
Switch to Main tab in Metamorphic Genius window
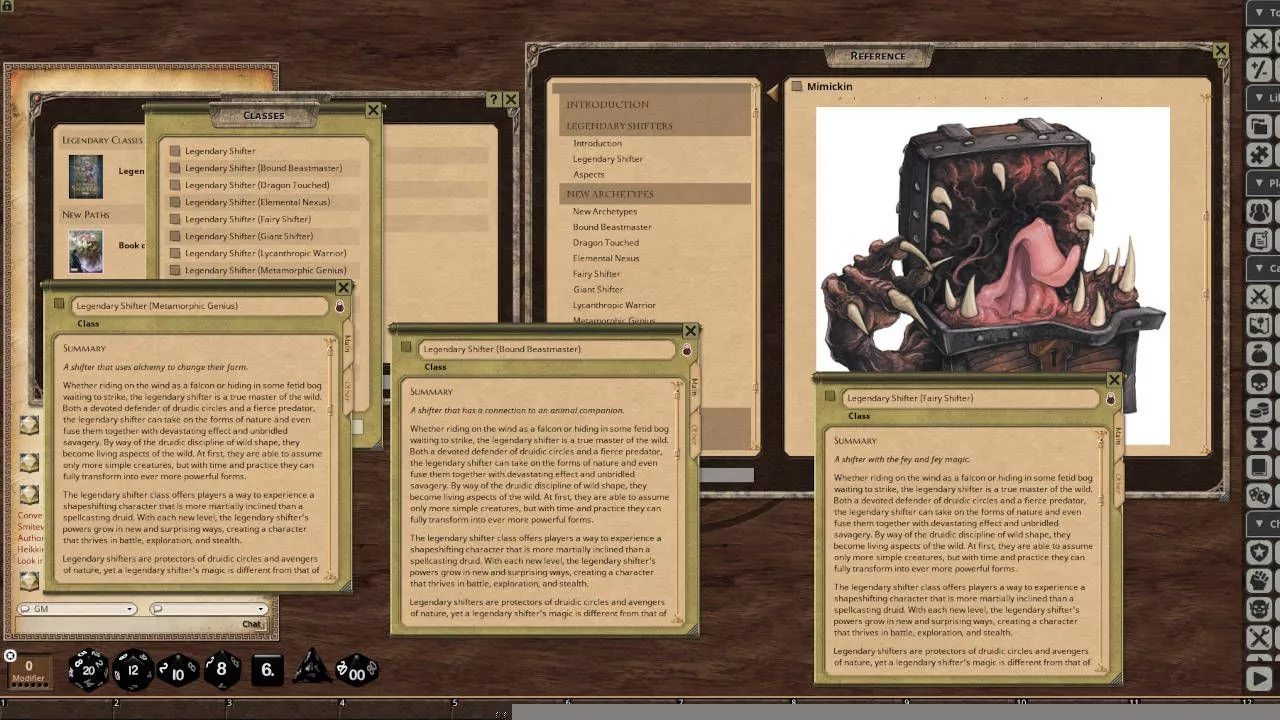click(347, 345)
